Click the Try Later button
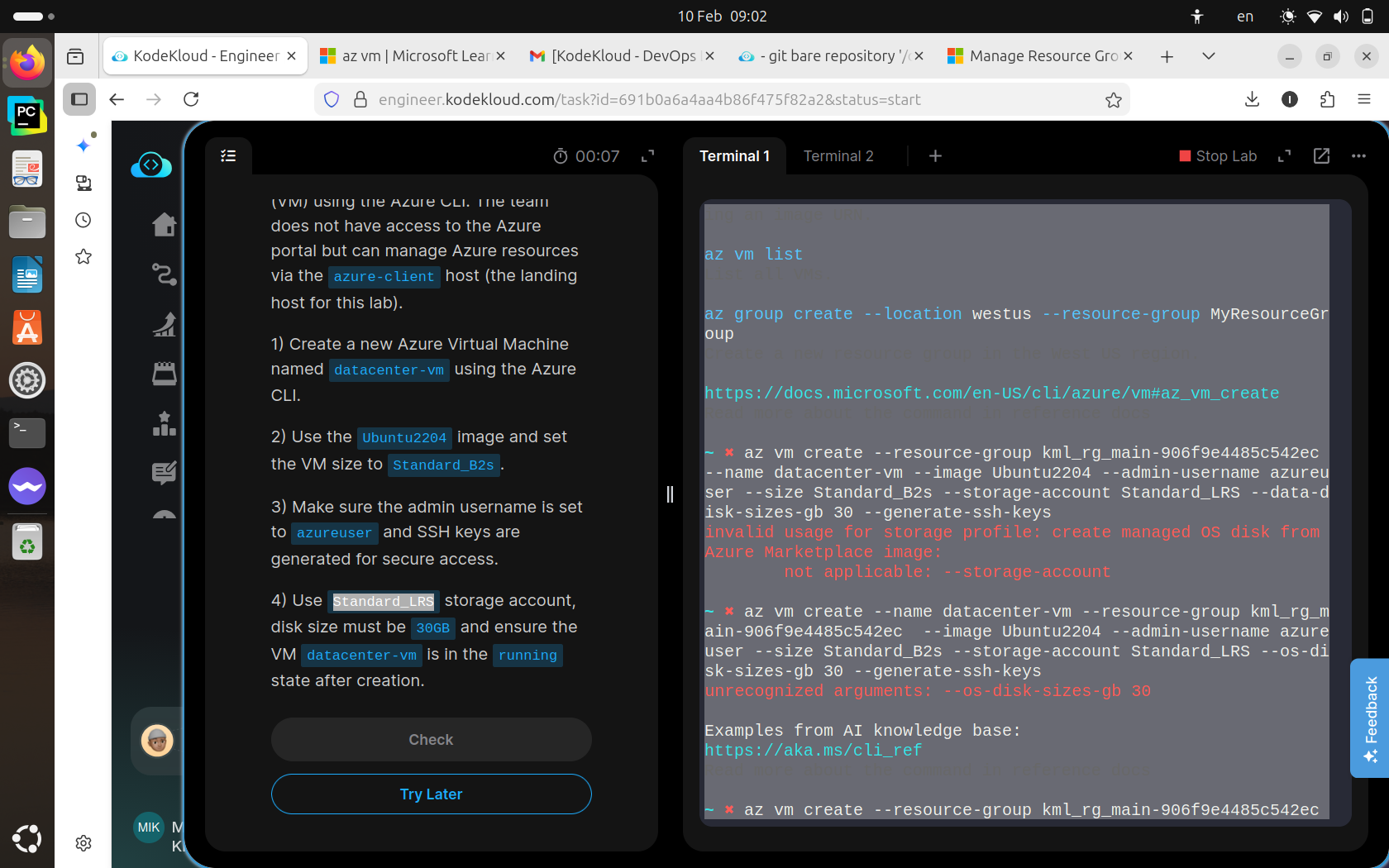 (431, 794)
